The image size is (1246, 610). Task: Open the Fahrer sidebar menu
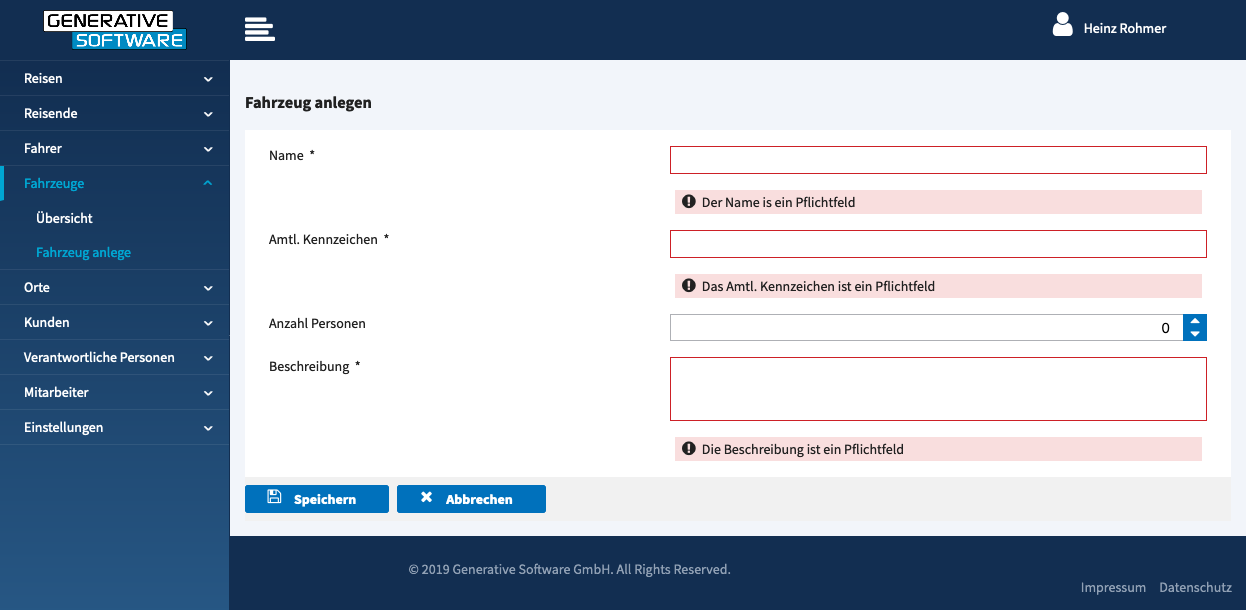pyautogui.click(x=115, y=148)
